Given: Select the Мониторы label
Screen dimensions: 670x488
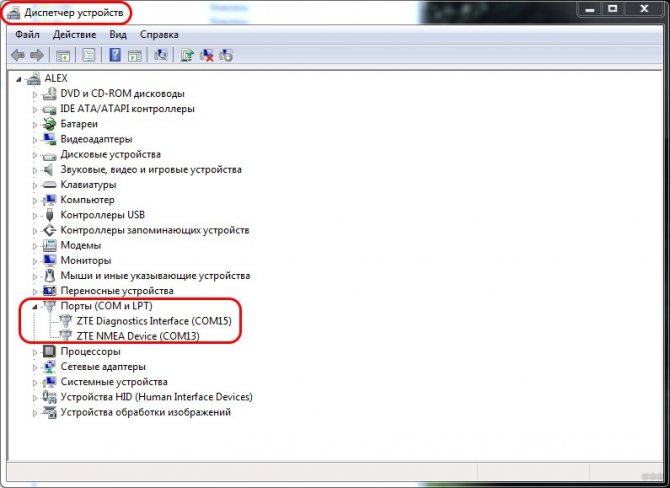Looking at the screenshot, I should click(x=86, y=261).
